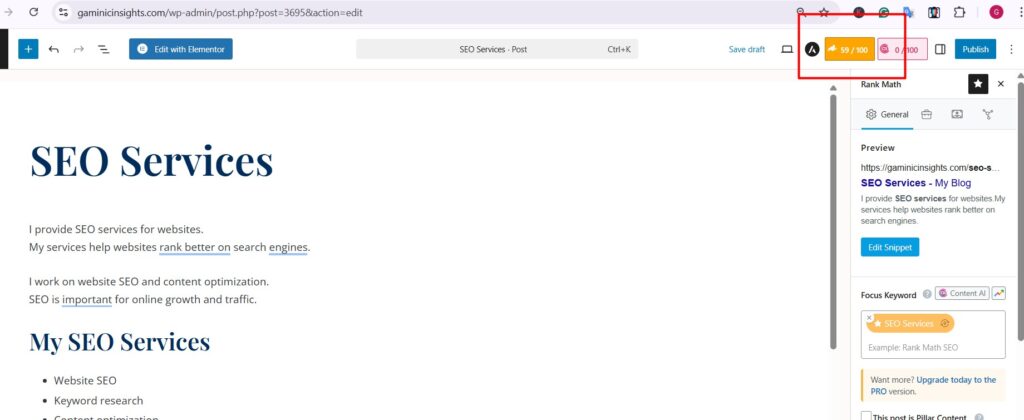1024x420 pixels.
Task: Open the Content AI 0/100 score badge
Action: pos(903,49)
